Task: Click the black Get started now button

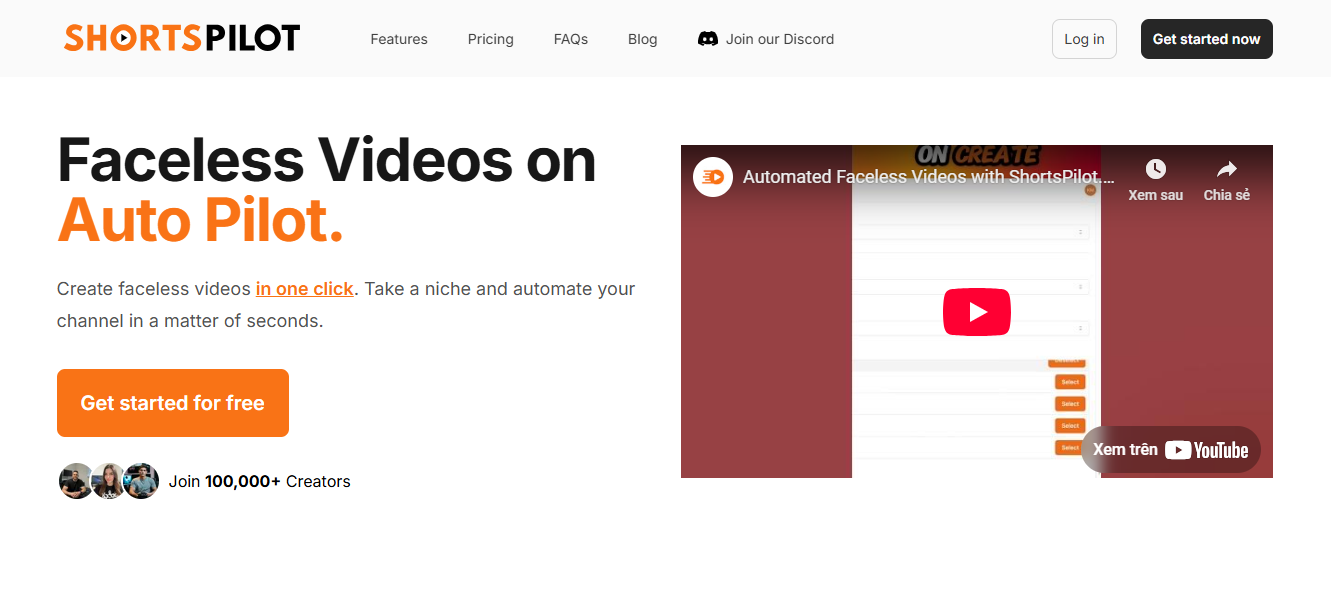Action: [x=1206, y=39]
